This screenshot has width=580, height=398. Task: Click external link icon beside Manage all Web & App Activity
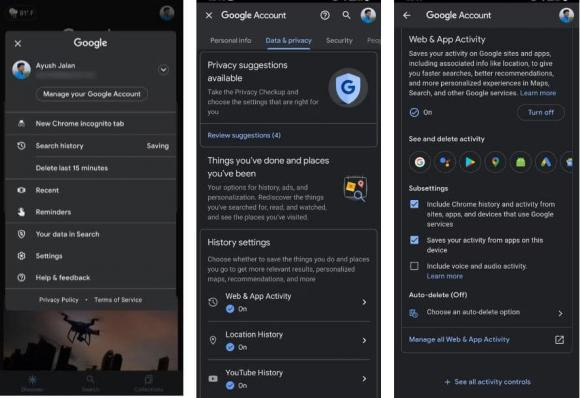click(559, 340)
